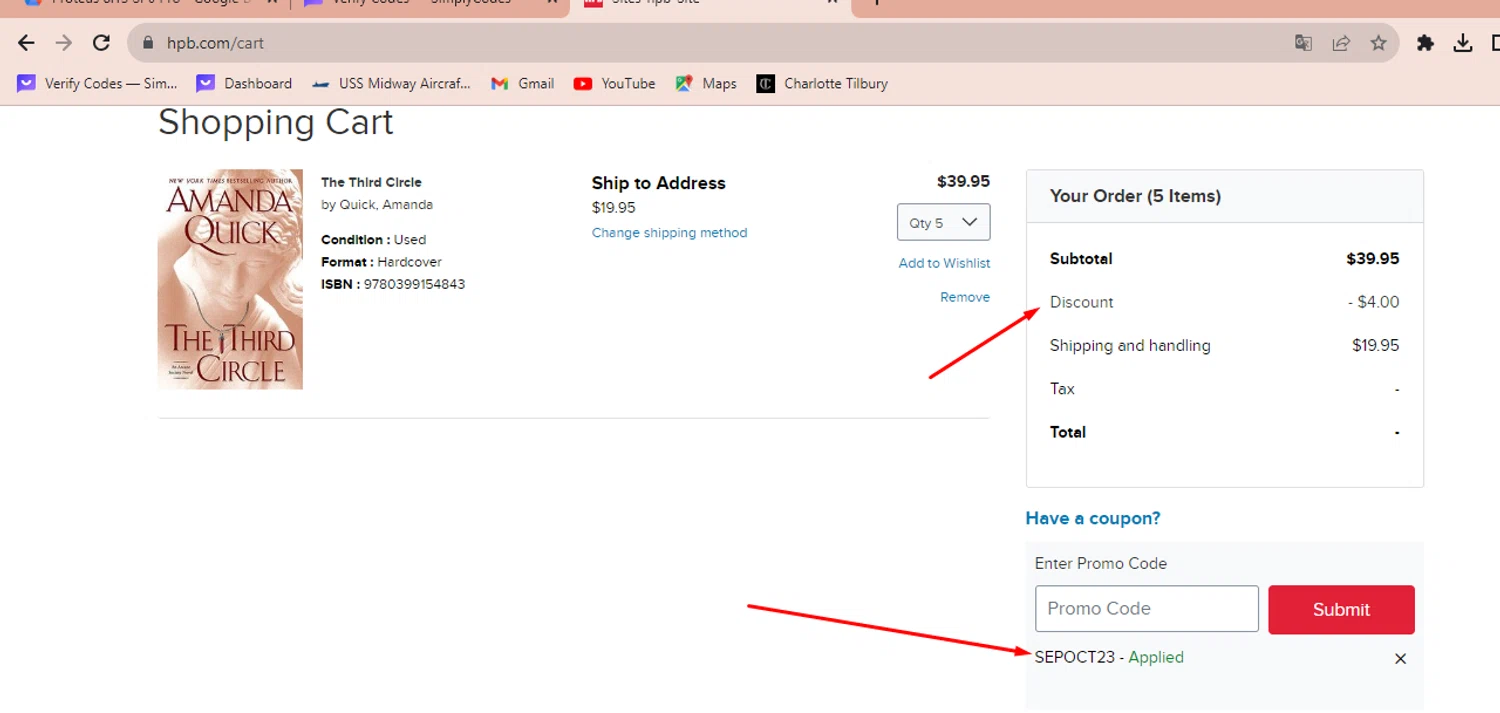
Task: Click the Subtotal $39.95 value
Action: 1372,258
